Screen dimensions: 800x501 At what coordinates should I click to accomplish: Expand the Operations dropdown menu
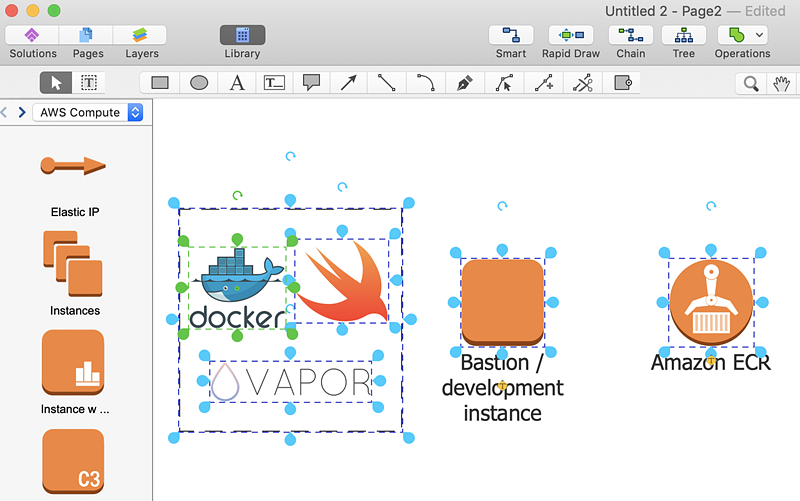click(760, 35)
